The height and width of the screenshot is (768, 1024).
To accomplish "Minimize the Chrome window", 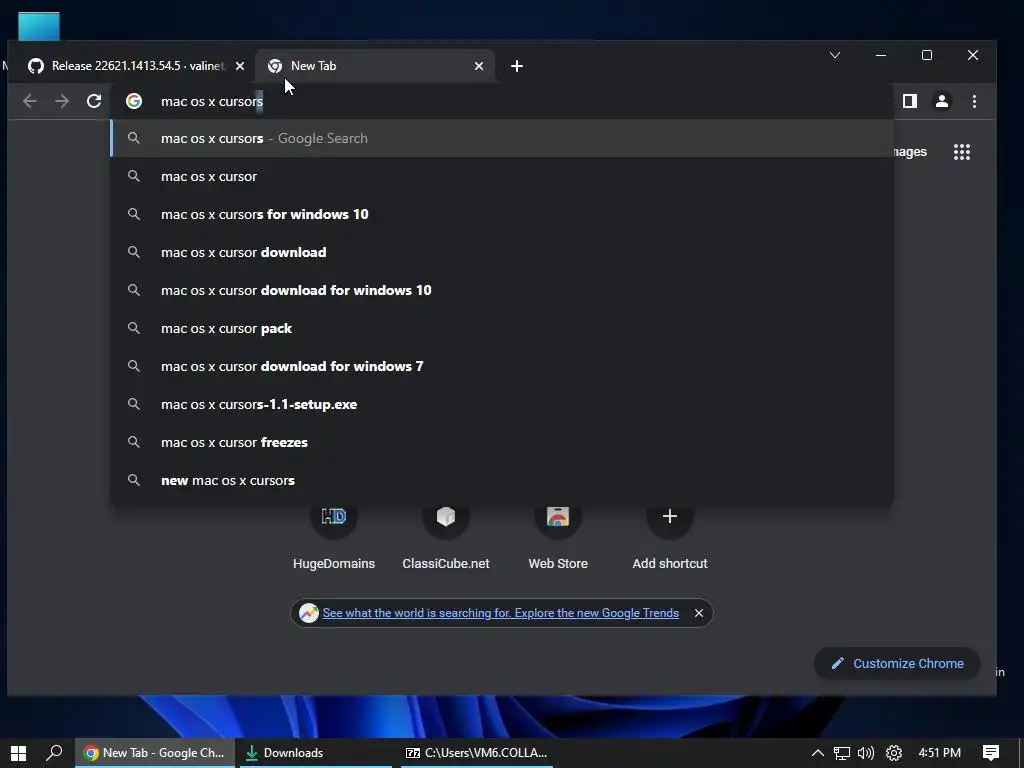I will pos(881,55).
